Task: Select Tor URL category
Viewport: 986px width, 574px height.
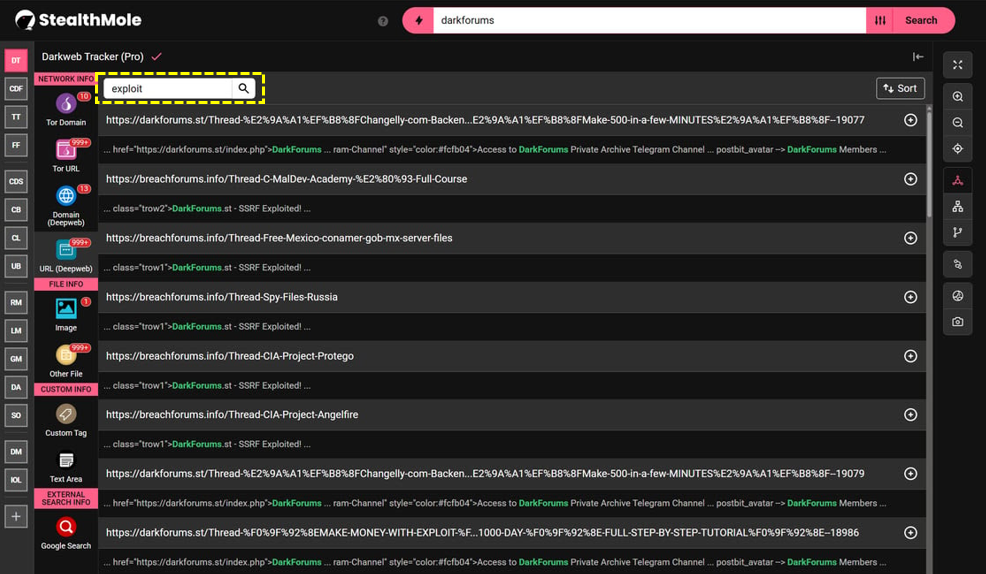Action: tap(66, 155)
